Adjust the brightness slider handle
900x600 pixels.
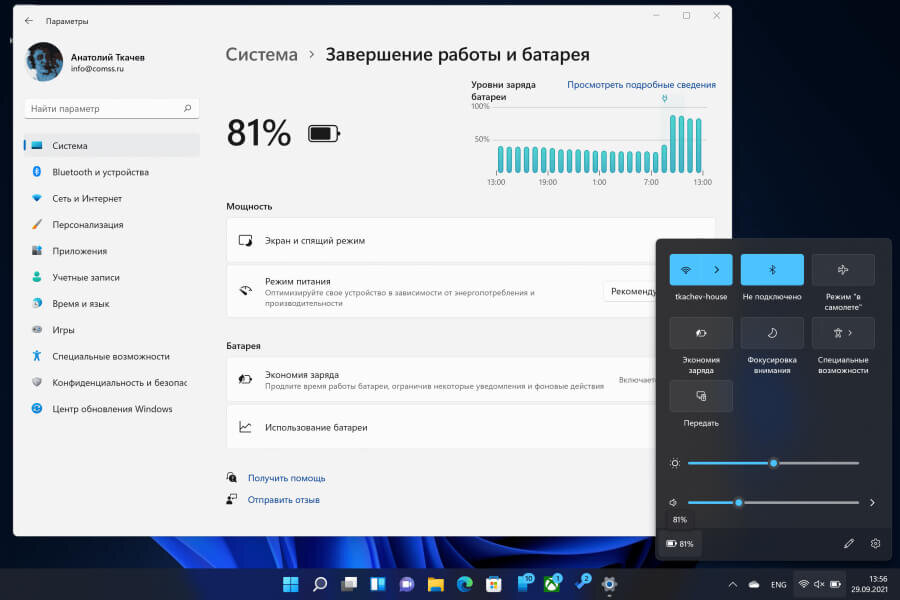pos(773,463)
